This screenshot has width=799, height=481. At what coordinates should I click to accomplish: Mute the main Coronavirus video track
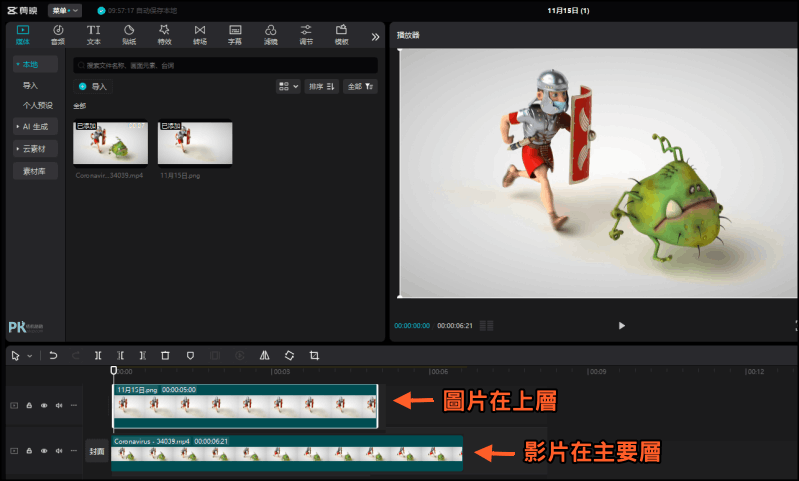(59, 451)
